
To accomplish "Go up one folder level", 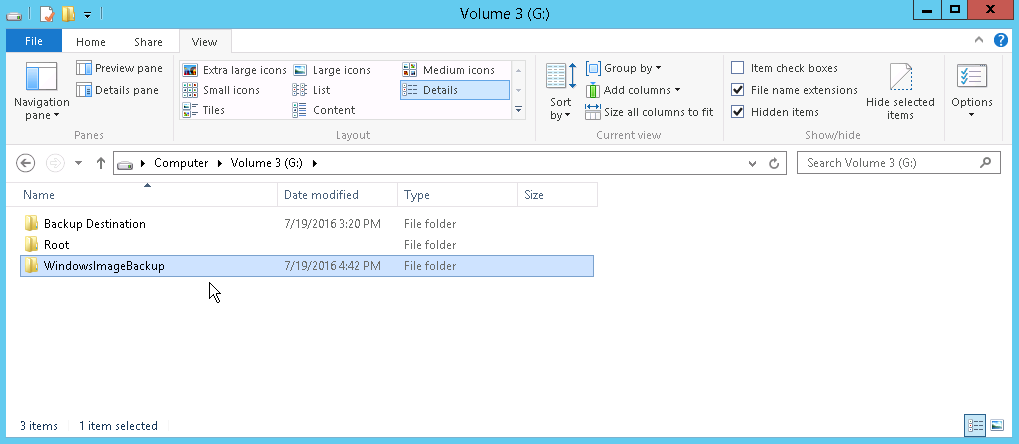I will click(x=101, y=163).
